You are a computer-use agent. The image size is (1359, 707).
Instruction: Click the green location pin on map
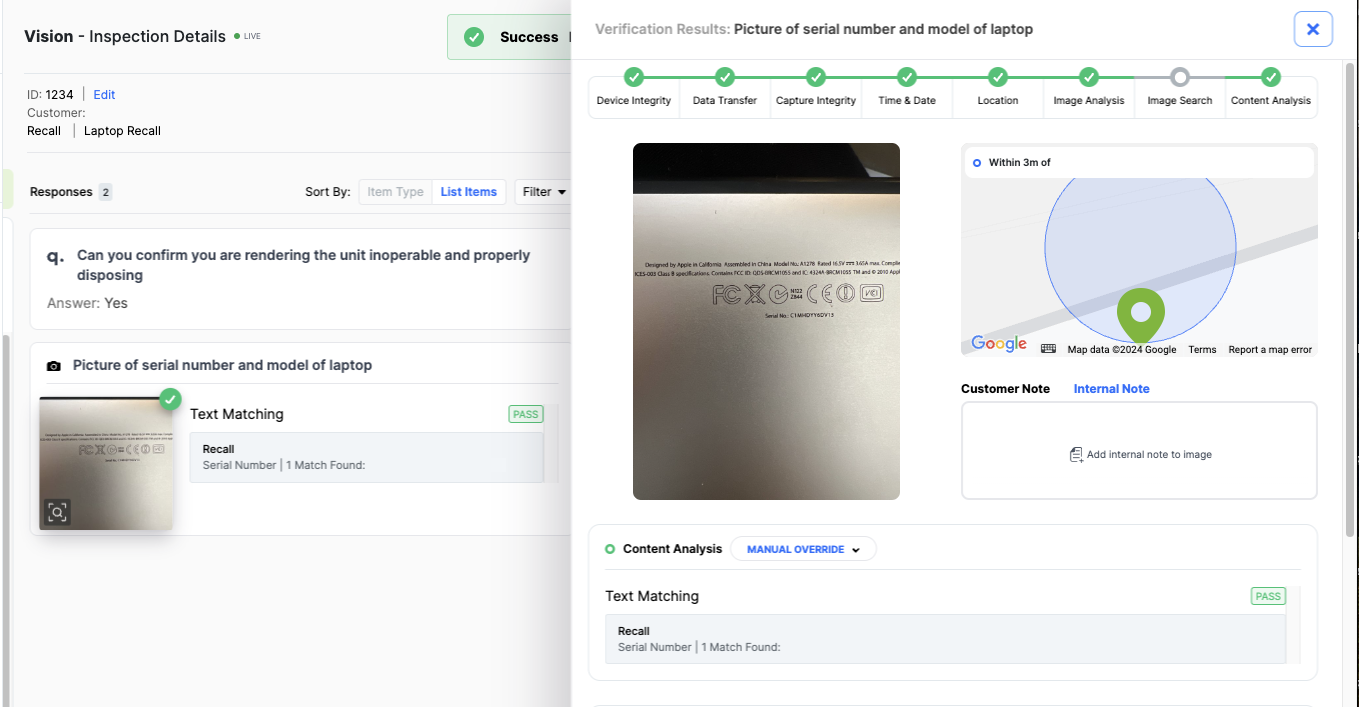click(x=1140, y=316)
